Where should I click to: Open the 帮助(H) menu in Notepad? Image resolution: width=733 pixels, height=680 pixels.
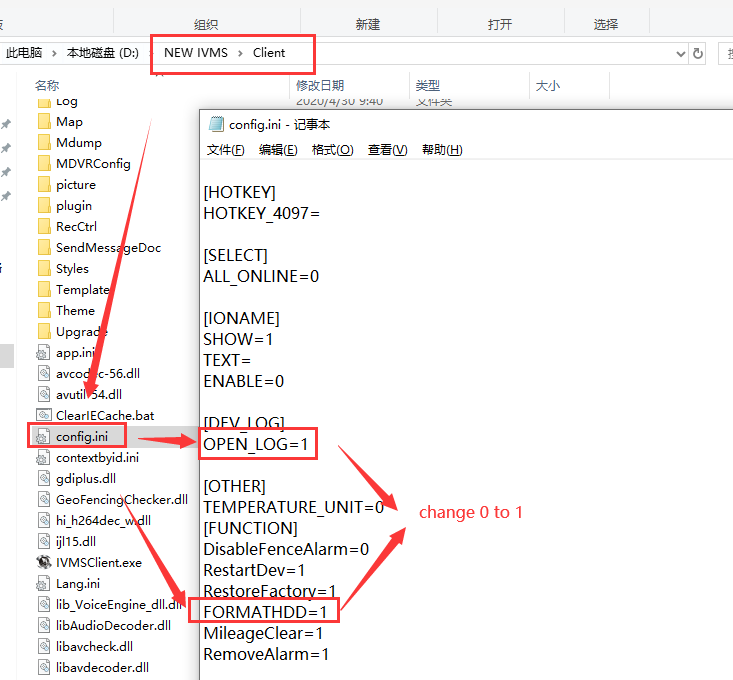click(x=442, y=150)
